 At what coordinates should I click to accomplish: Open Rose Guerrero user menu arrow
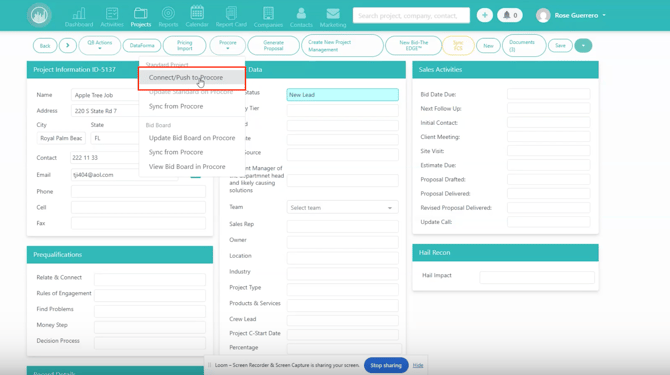604,15
